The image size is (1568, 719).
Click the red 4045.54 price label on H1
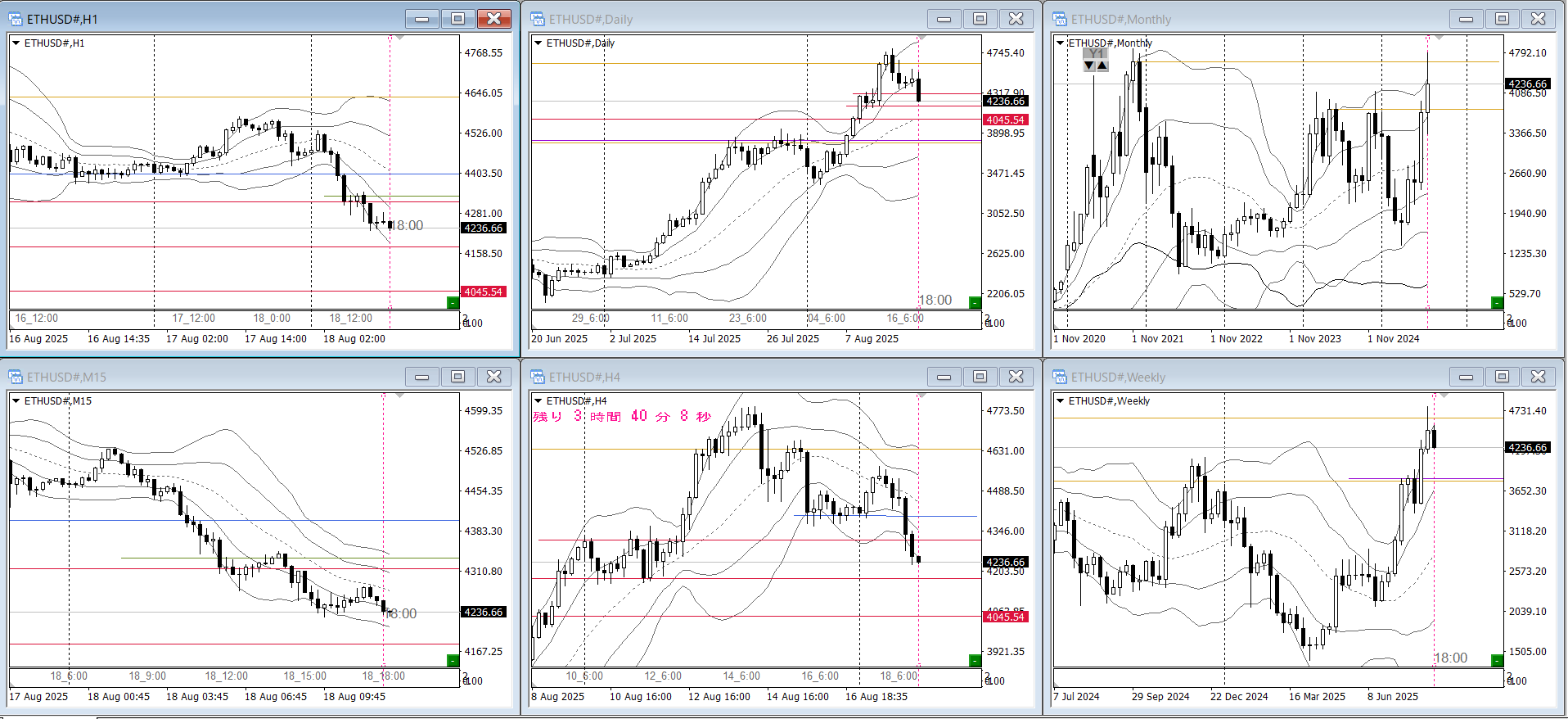484,292
